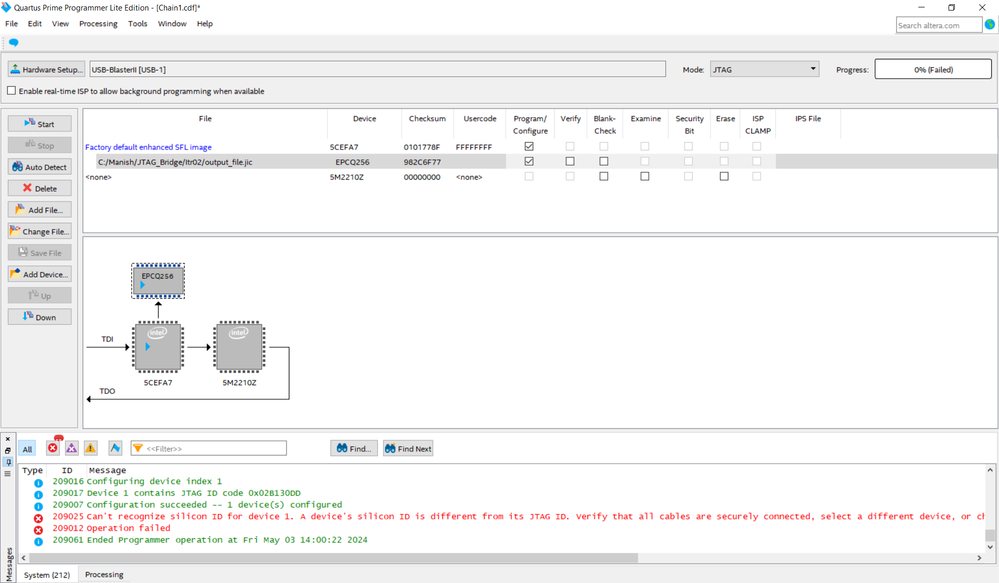Open the View menu

click(61, 24)
